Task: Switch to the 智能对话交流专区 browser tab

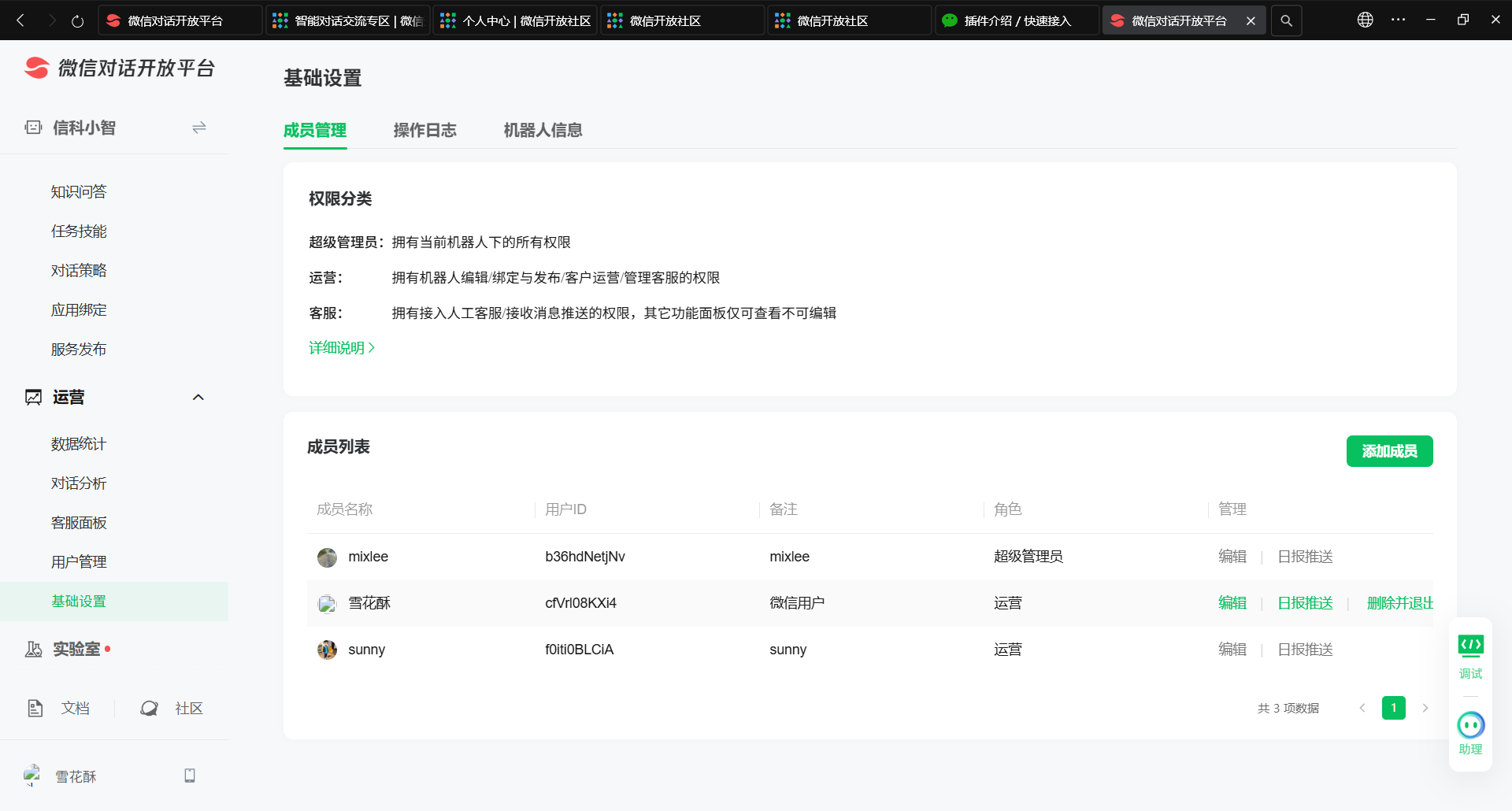Action: (x=348, y=20)
